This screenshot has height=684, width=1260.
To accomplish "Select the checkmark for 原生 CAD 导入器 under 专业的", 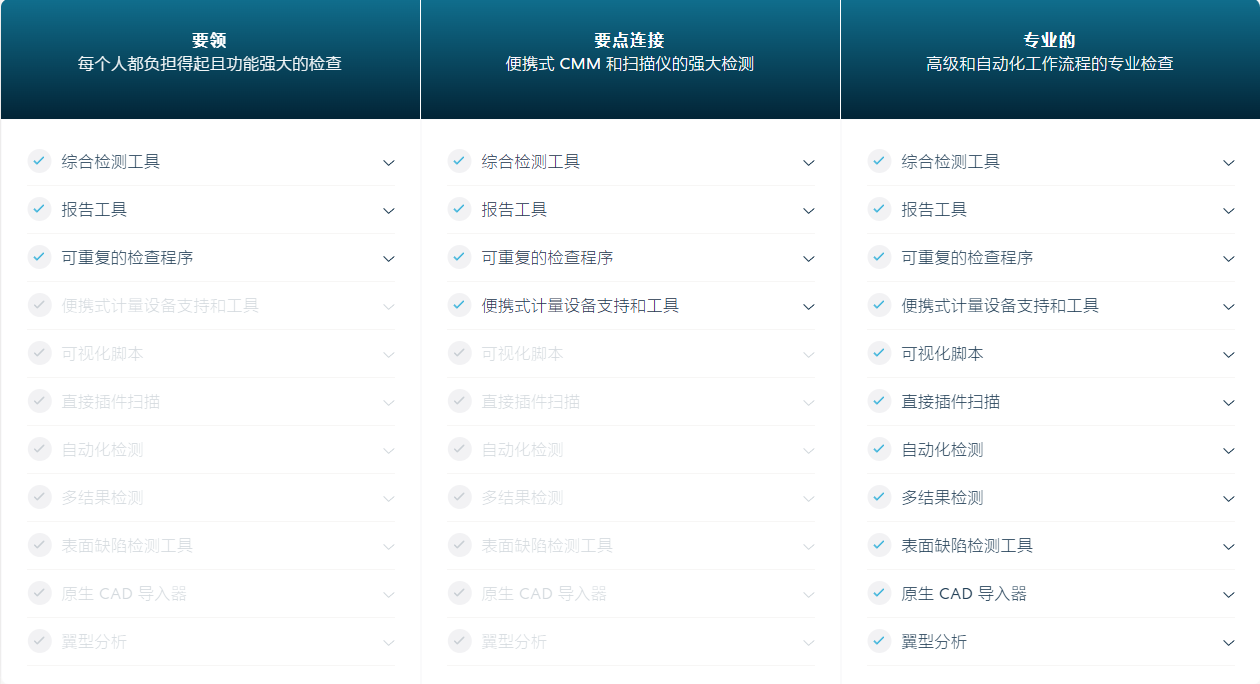I will [880, 594].
